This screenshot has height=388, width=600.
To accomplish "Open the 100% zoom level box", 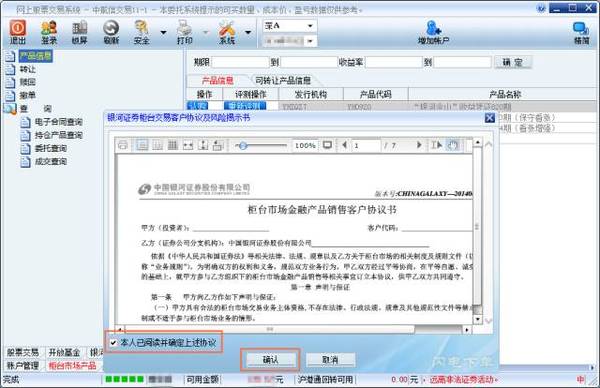I will [x=305, y=146].
